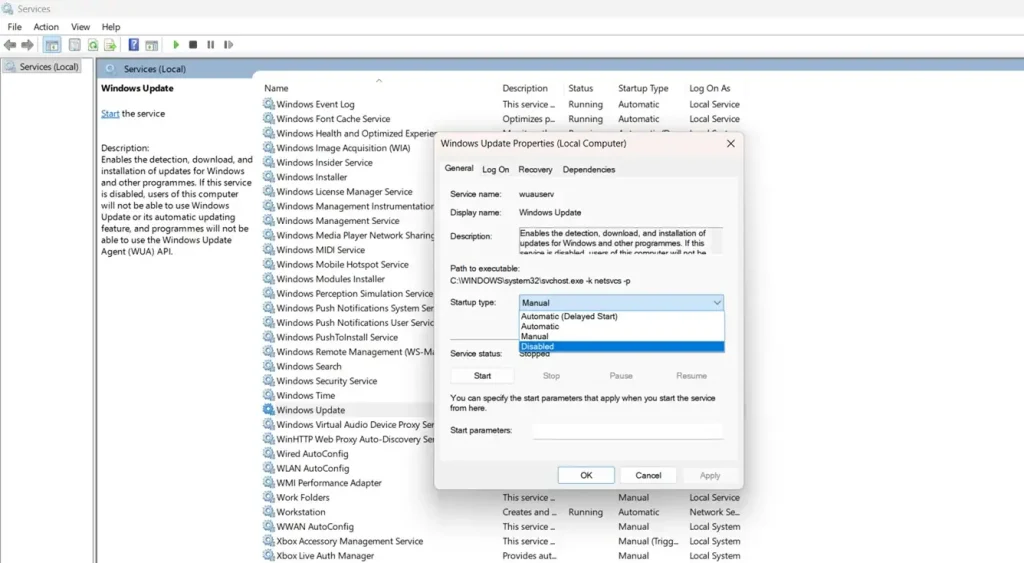Close the Windows Update Properties dialog
This screenshot has width=1024, height=563.
pyautogui.click(x=731, y=143)
